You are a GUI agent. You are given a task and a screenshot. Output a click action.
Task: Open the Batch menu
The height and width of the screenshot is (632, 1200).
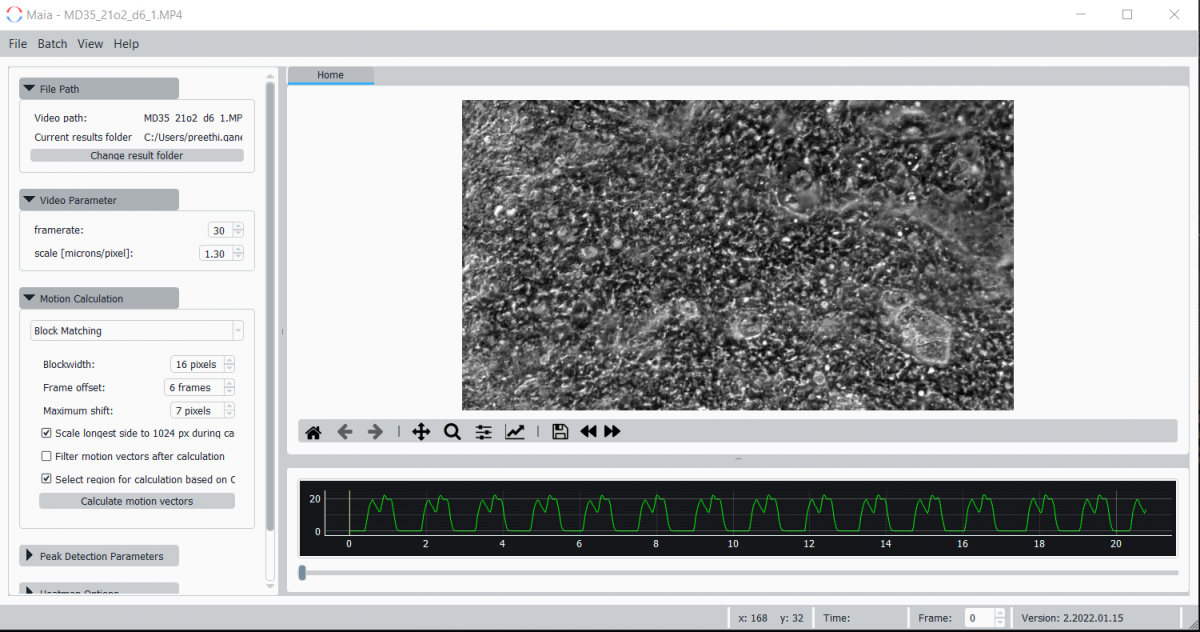click(x=52, y=44)
